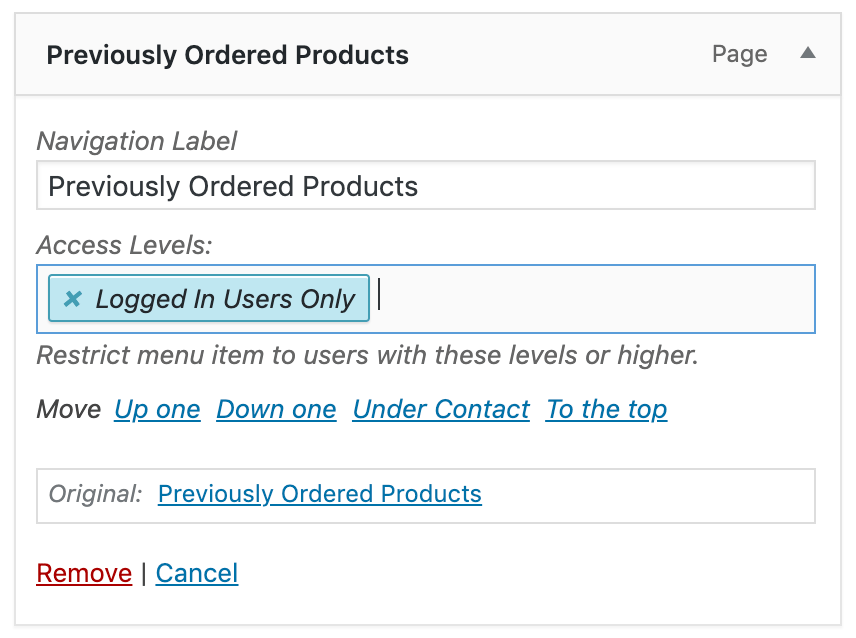Move menu item down one

276,409
